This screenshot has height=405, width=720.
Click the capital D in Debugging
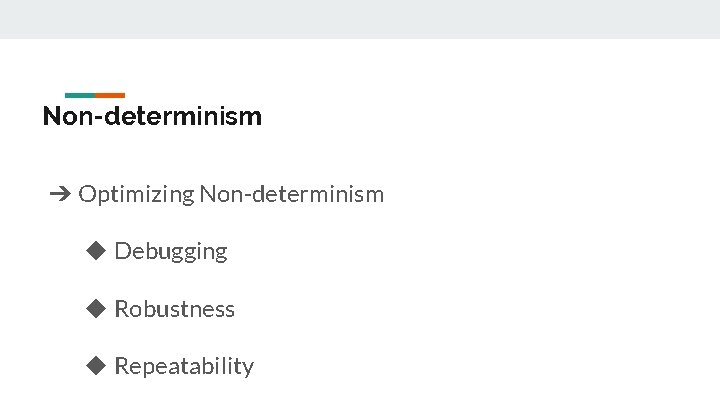point(122,251)
